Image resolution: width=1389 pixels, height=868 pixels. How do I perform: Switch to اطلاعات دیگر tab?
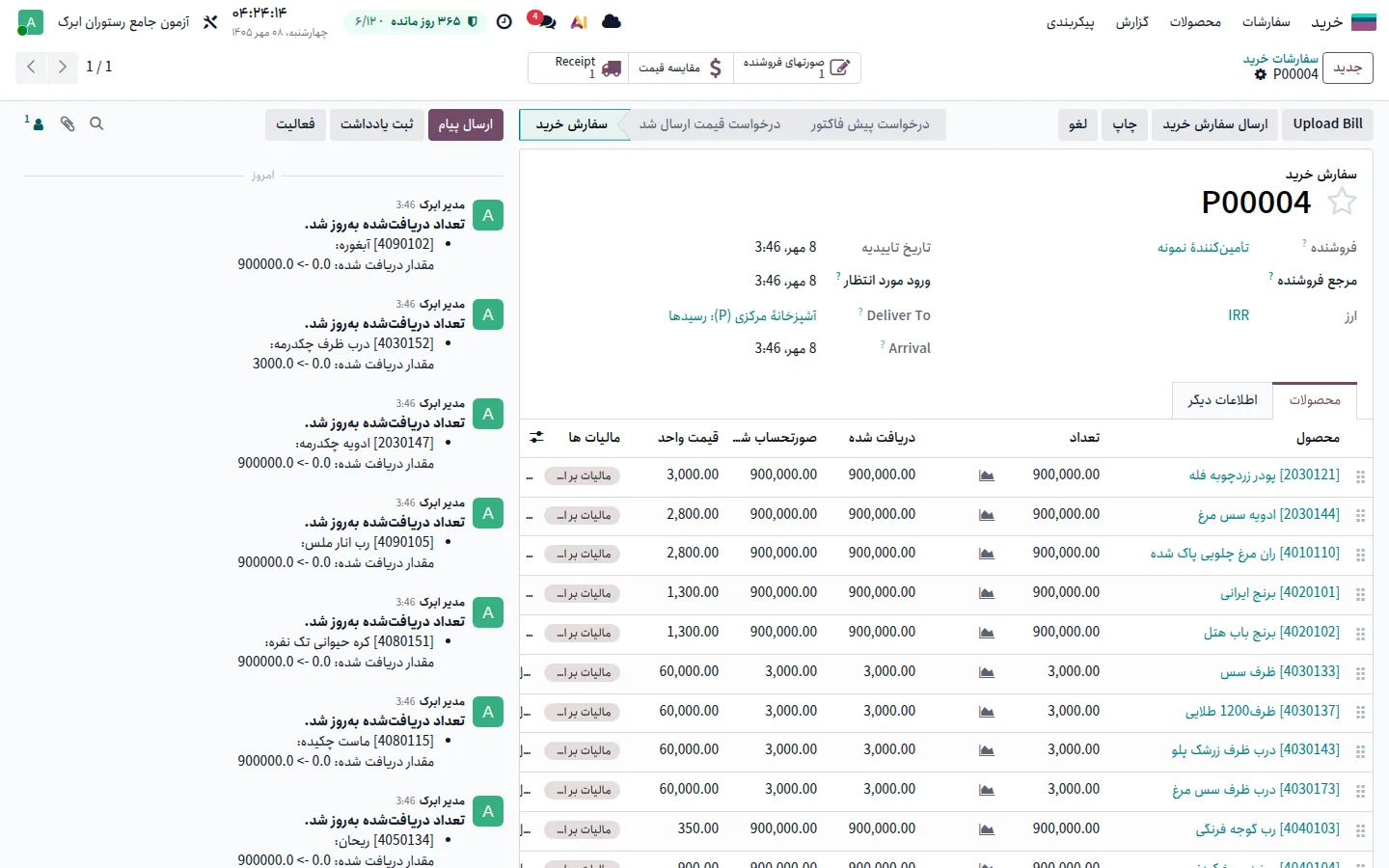1222,400
